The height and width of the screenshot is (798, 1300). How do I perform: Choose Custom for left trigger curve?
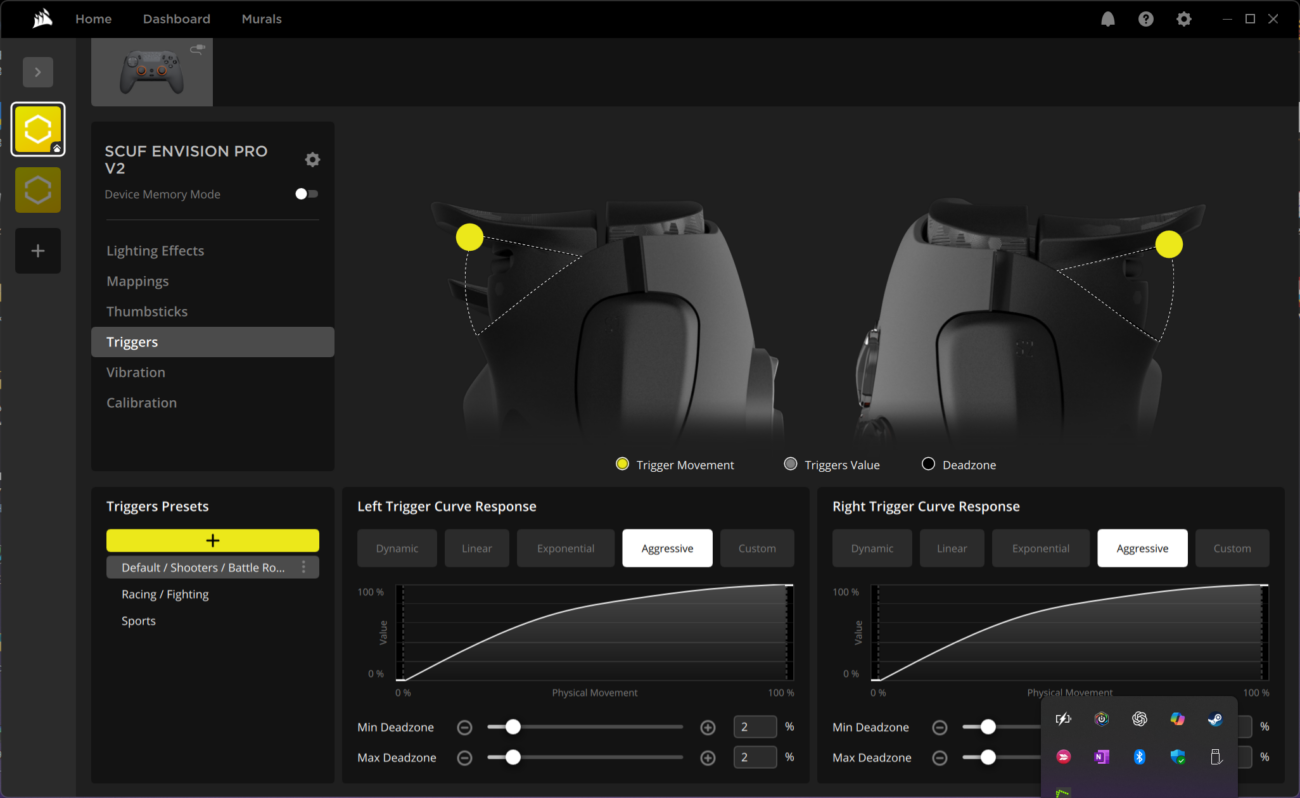tap(757, 548)
